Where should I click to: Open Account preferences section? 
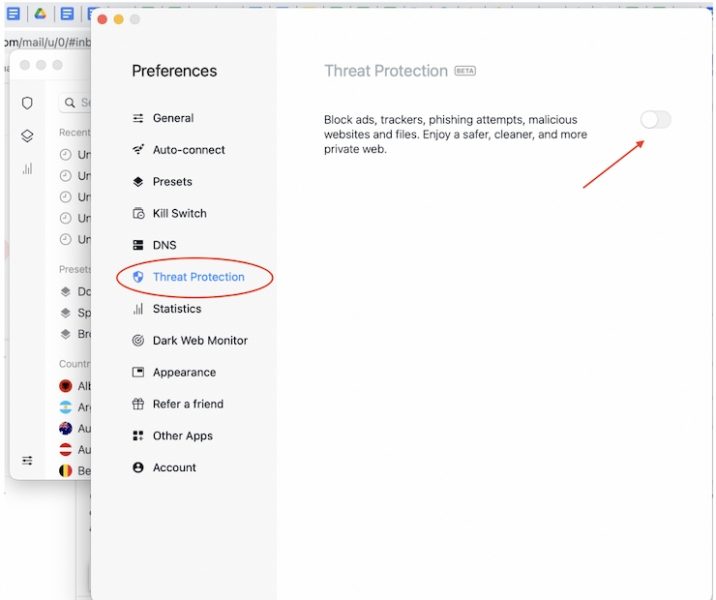[164, 468]
